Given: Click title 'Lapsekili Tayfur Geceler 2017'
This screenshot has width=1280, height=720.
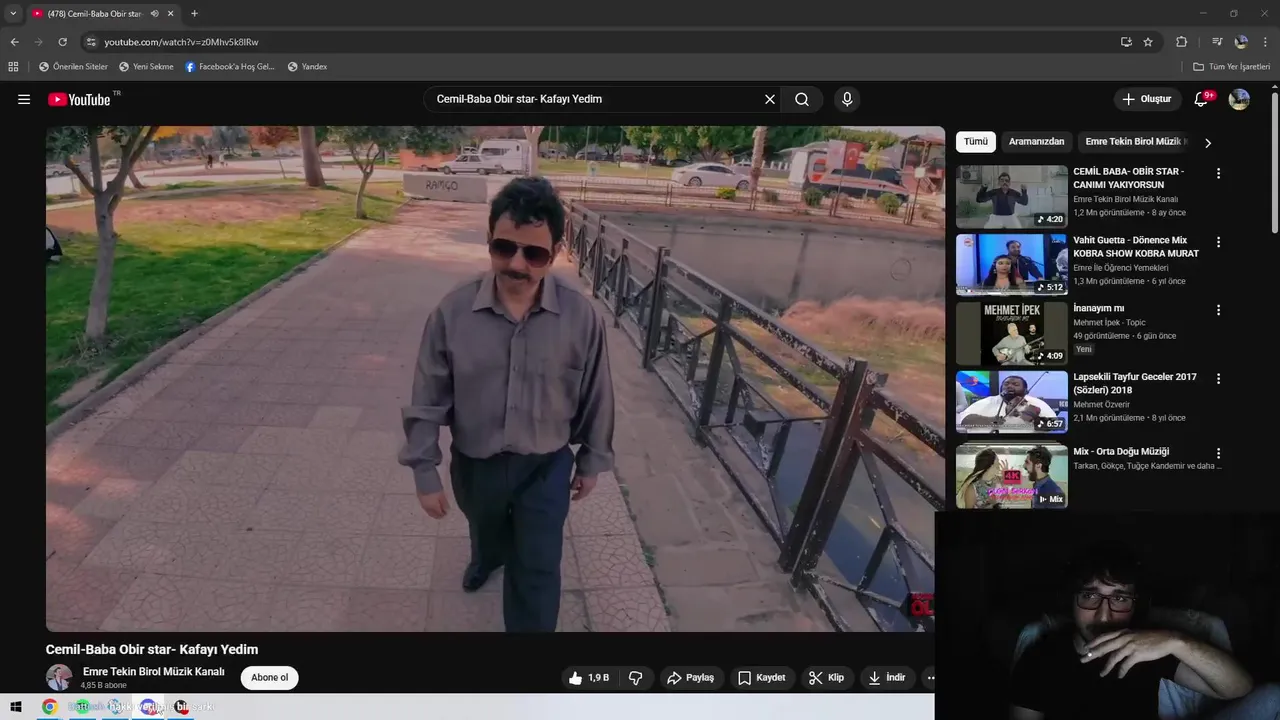Looking at the screenshot, I should [1135, 384].
